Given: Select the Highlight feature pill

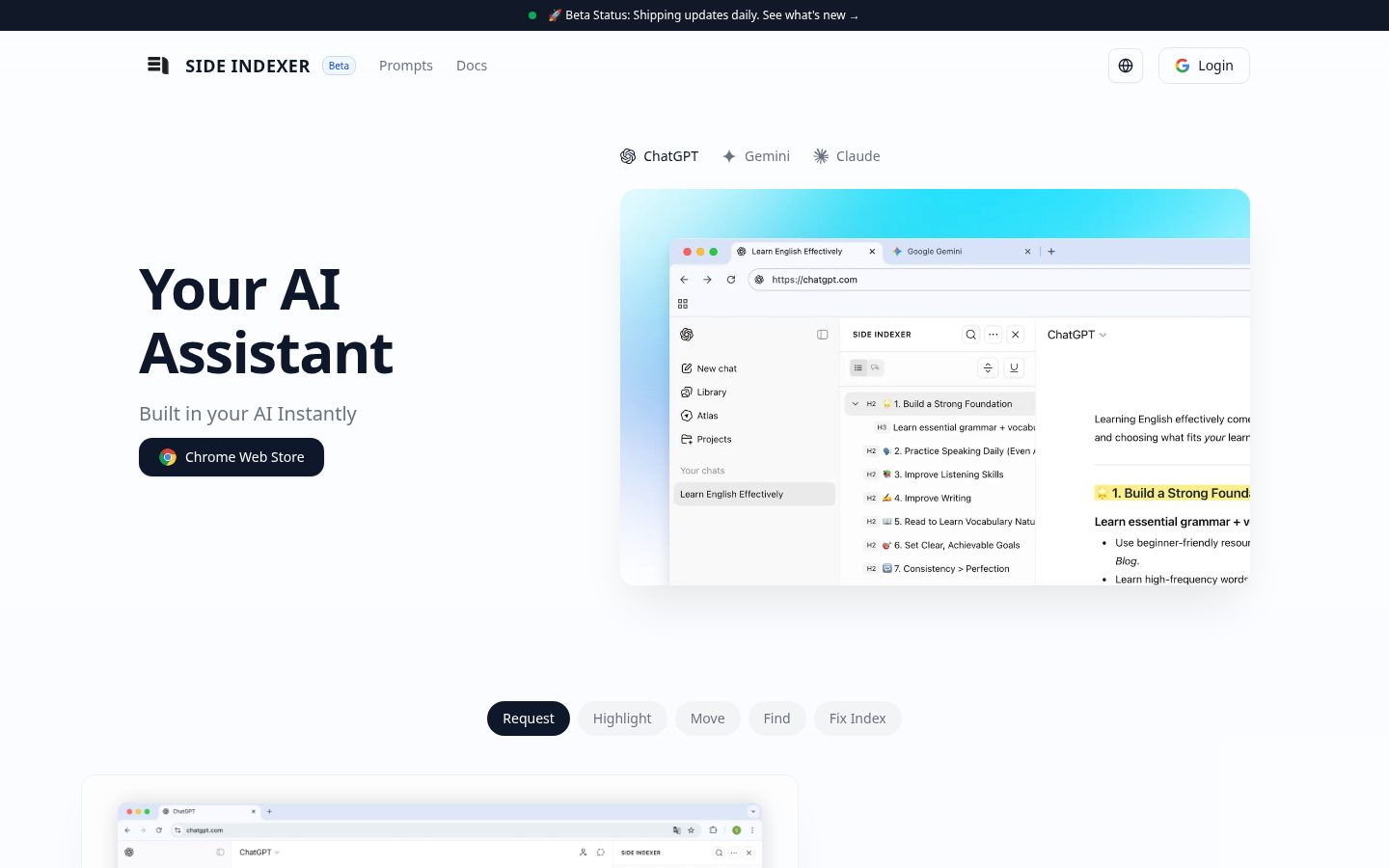Looking at the screenshot, I should pyautogui.click(x=622, y=719).
